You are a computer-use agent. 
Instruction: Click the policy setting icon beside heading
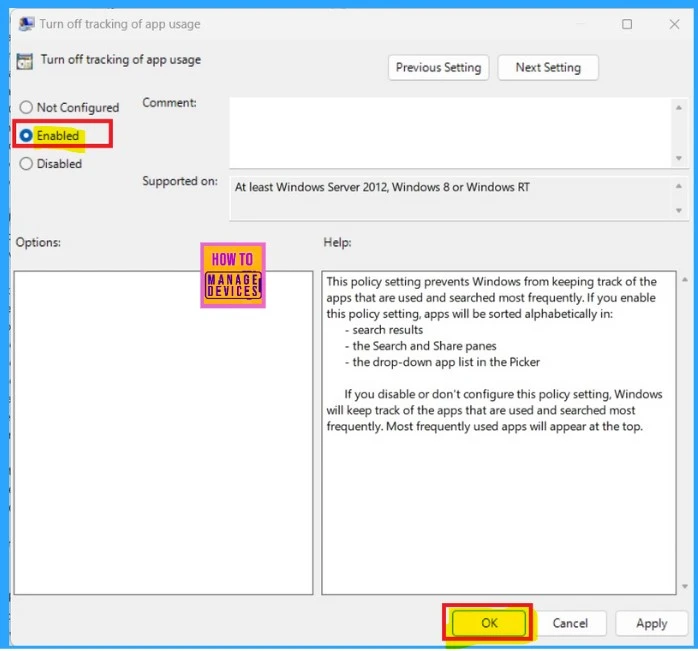point(25,61)
